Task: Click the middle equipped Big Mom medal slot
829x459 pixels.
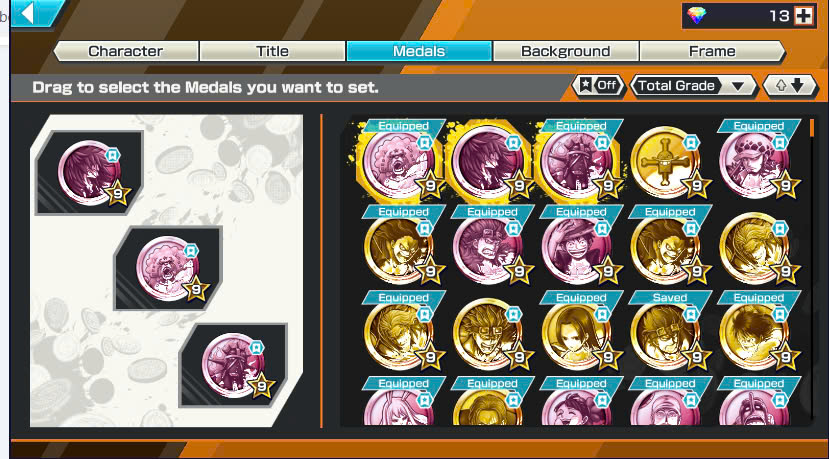Action: 168,268
